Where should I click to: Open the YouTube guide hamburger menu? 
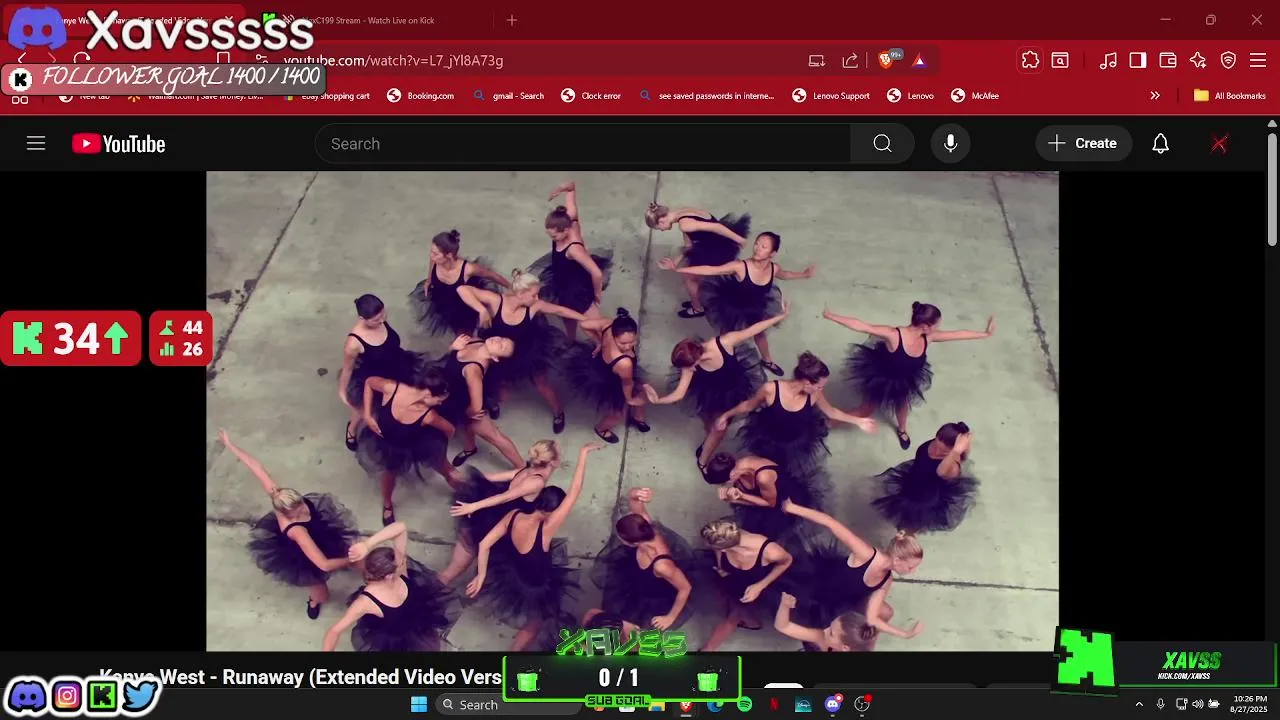pyautogui.click(x=36, y=144)
